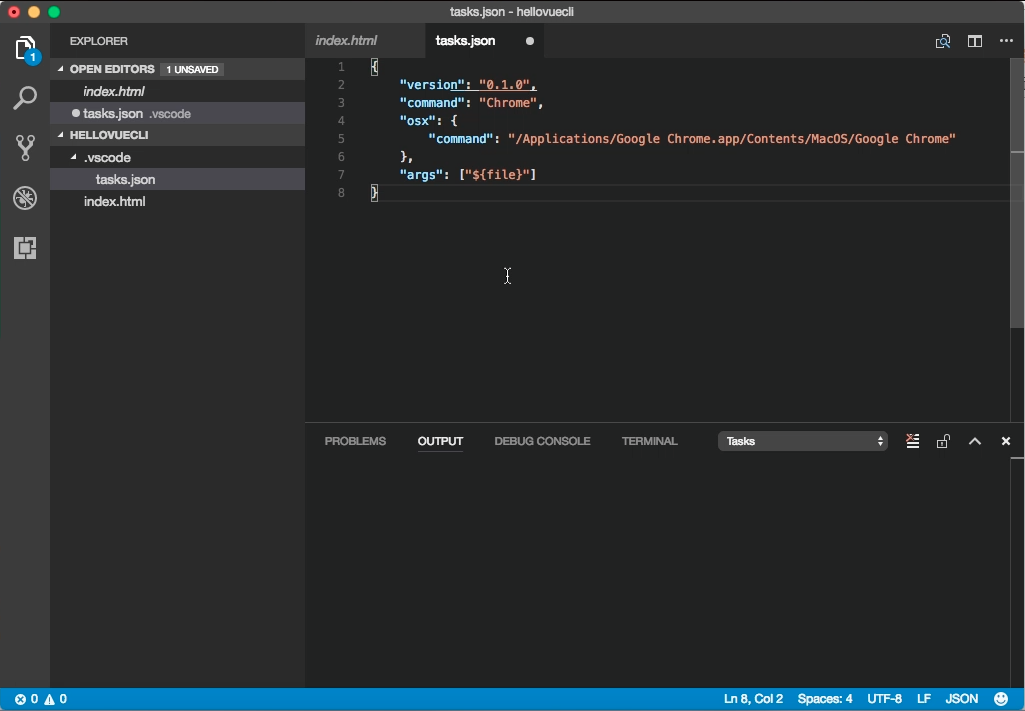1025x711 pixels.
Task: Click the "${file}" argument on line 7
Action: (497, 174)
